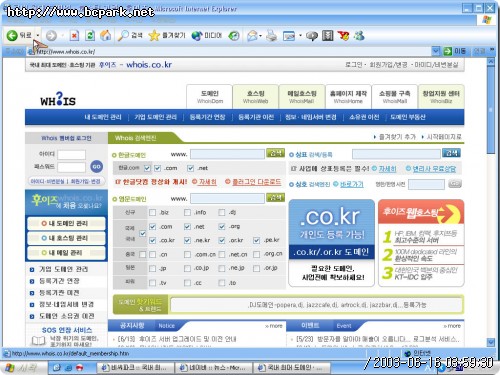500x375 pixels.
Task: Click green 검색 button for 영문도메인 search
Action: click(x=275, y=198)
